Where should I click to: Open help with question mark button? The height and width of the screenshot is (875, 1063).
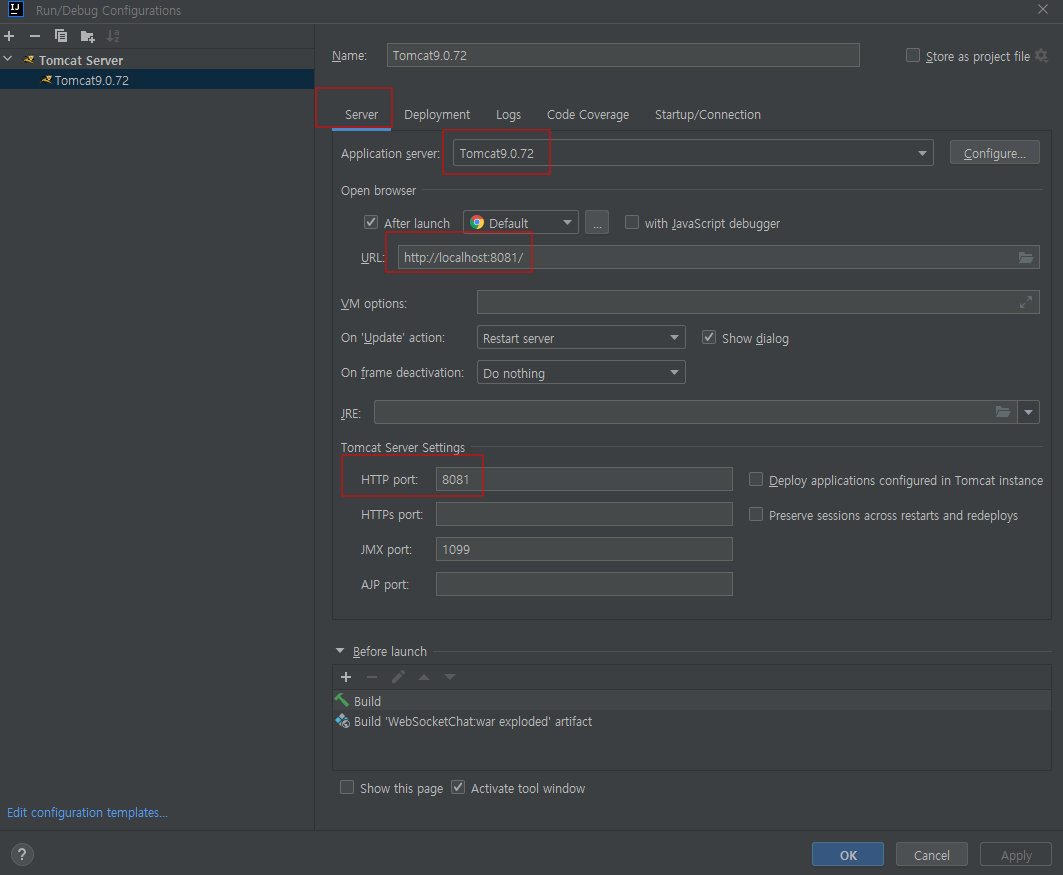click(22, 855)
